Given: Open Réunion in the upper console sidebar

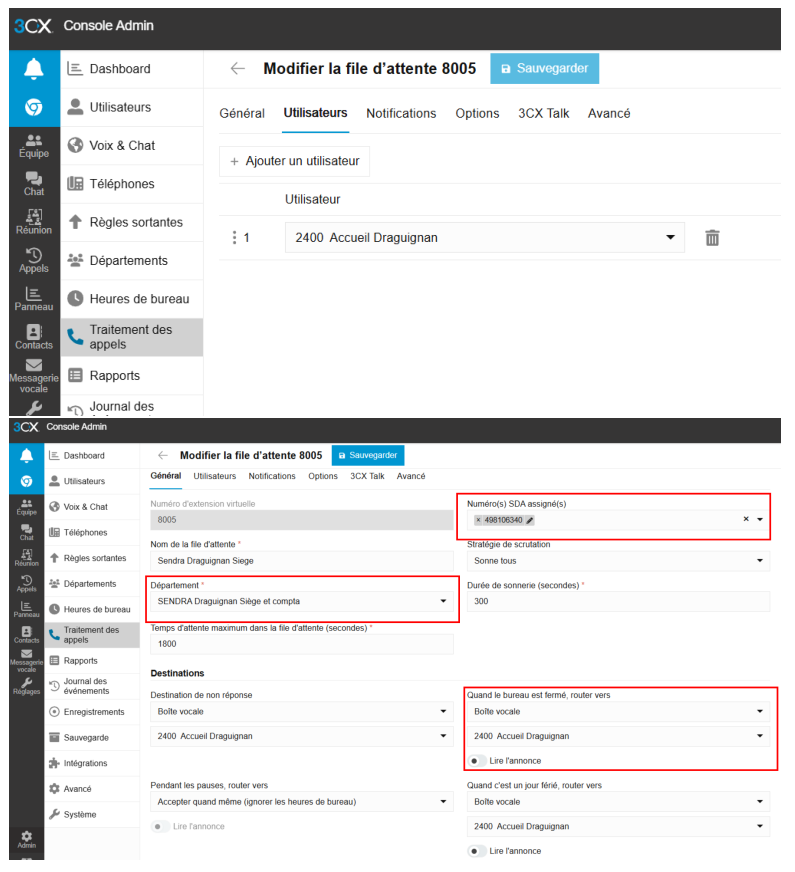Looking at the screenshot, I should coord(34,222).
